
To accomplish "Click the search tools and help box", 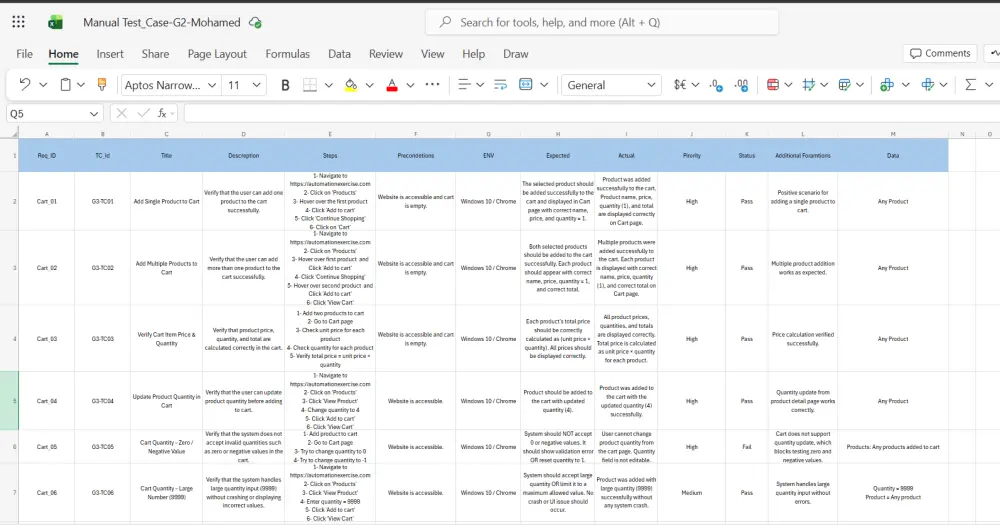I will tap(602, 22).
